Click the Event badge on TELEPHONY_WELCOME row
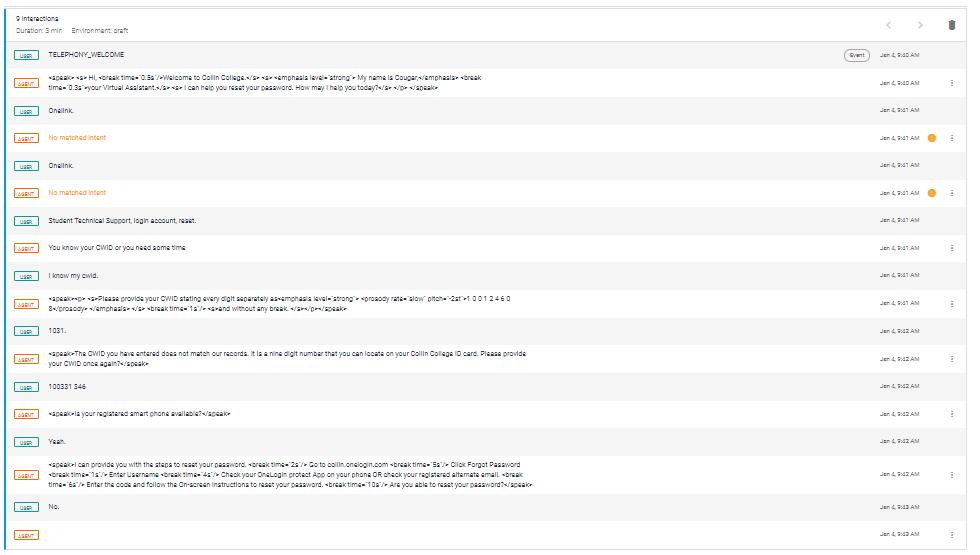The width and height of the screenshot is (980, 555). [857, 55]
